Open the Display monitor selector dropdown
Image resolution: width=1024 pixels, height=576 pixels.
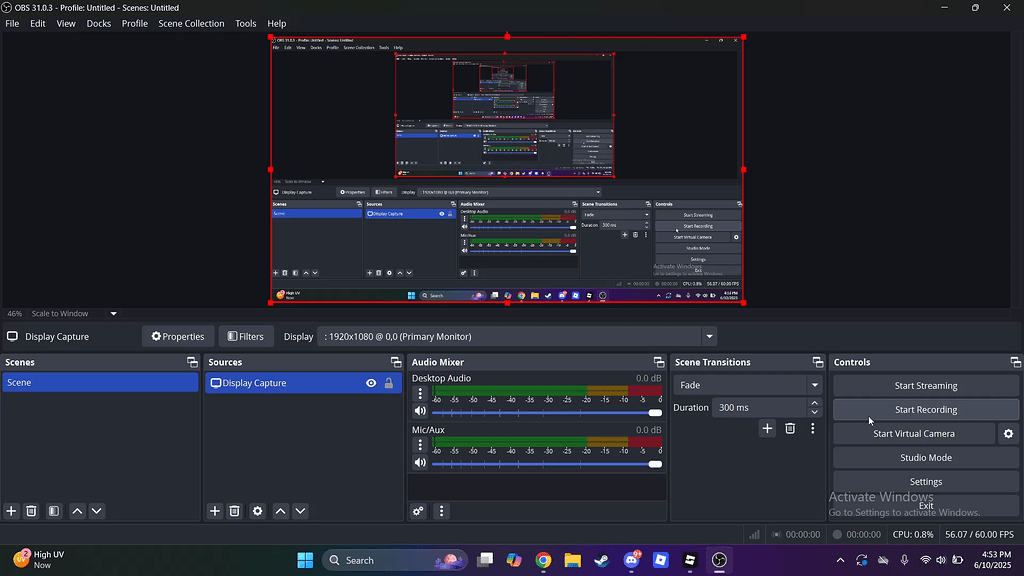[x=707, y=336]
